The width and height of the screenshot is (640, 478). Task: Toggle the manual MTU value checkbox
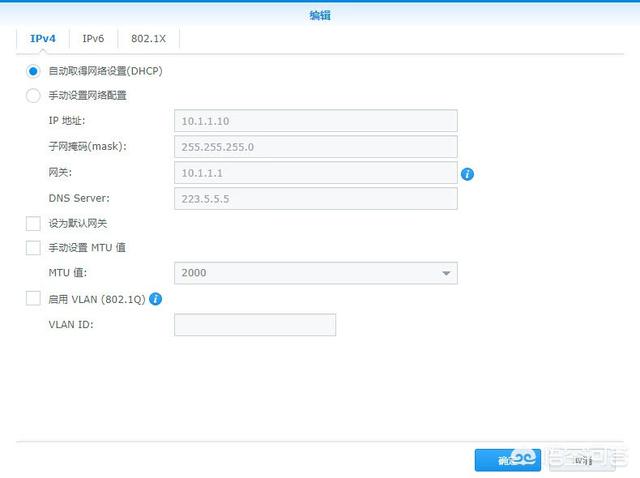pyautogui.click(x=33, y=247)
